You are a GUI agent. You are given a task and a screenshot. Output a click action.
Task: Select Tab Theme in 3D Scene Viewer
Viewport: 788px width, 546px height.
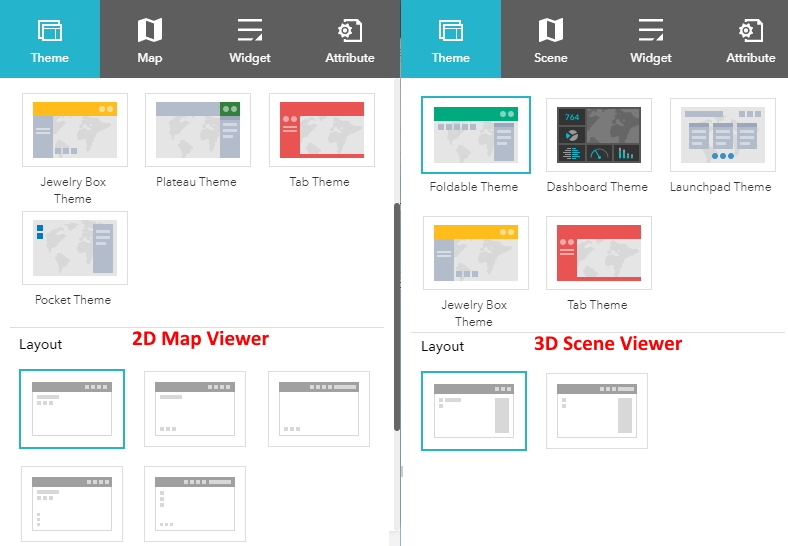pyautogui.click(x=599, y=253)
